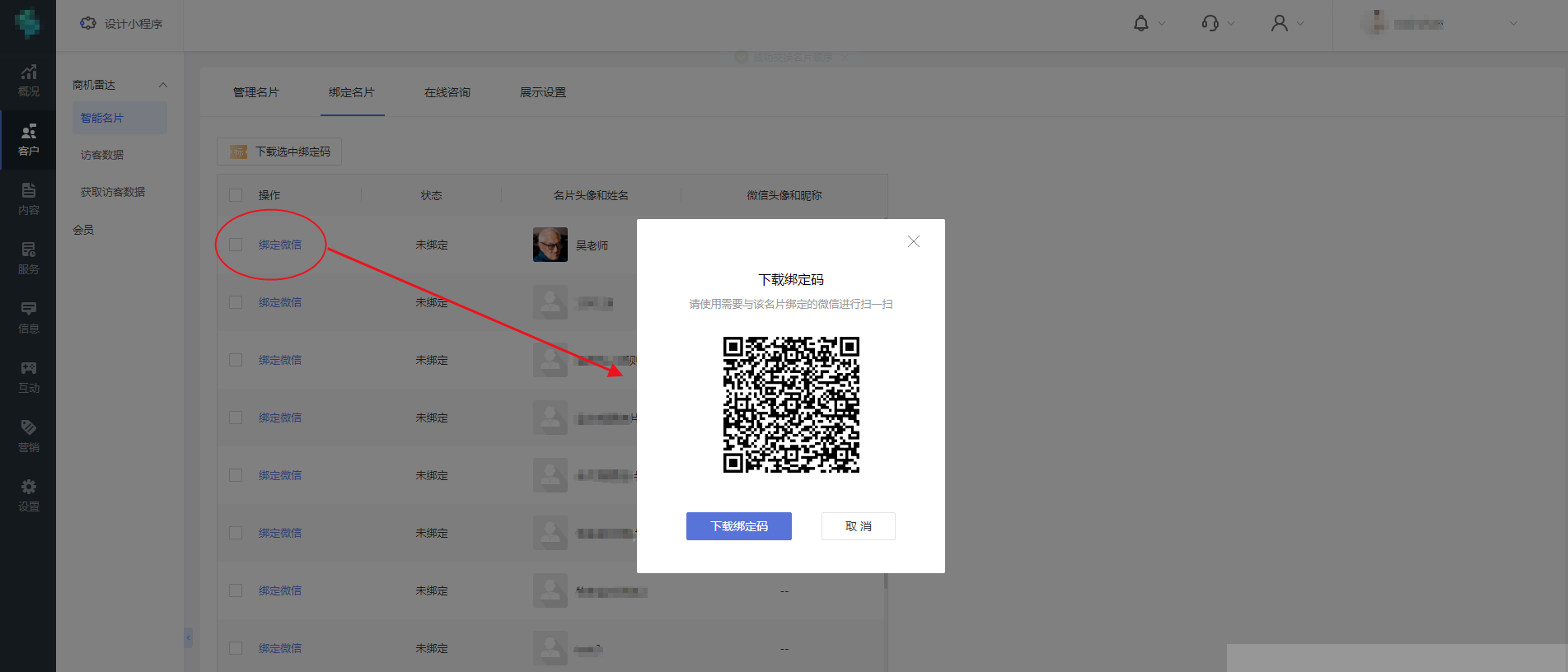This screenshot has width=1568, height=672.
Task: Expand the notification bell dropdown arrow
Action: point(1162,24)
